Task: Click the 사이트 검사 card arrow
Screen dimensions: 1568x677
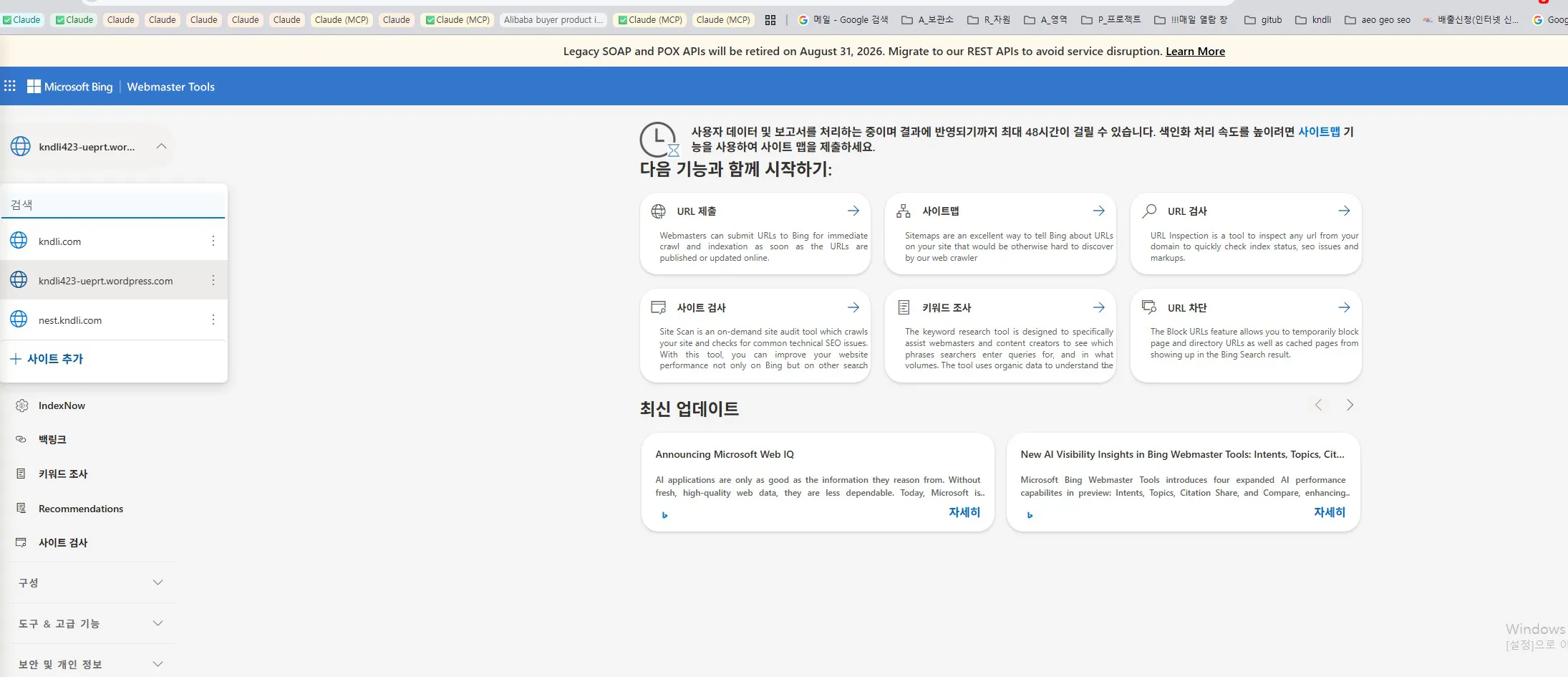Action: point(853,307)
